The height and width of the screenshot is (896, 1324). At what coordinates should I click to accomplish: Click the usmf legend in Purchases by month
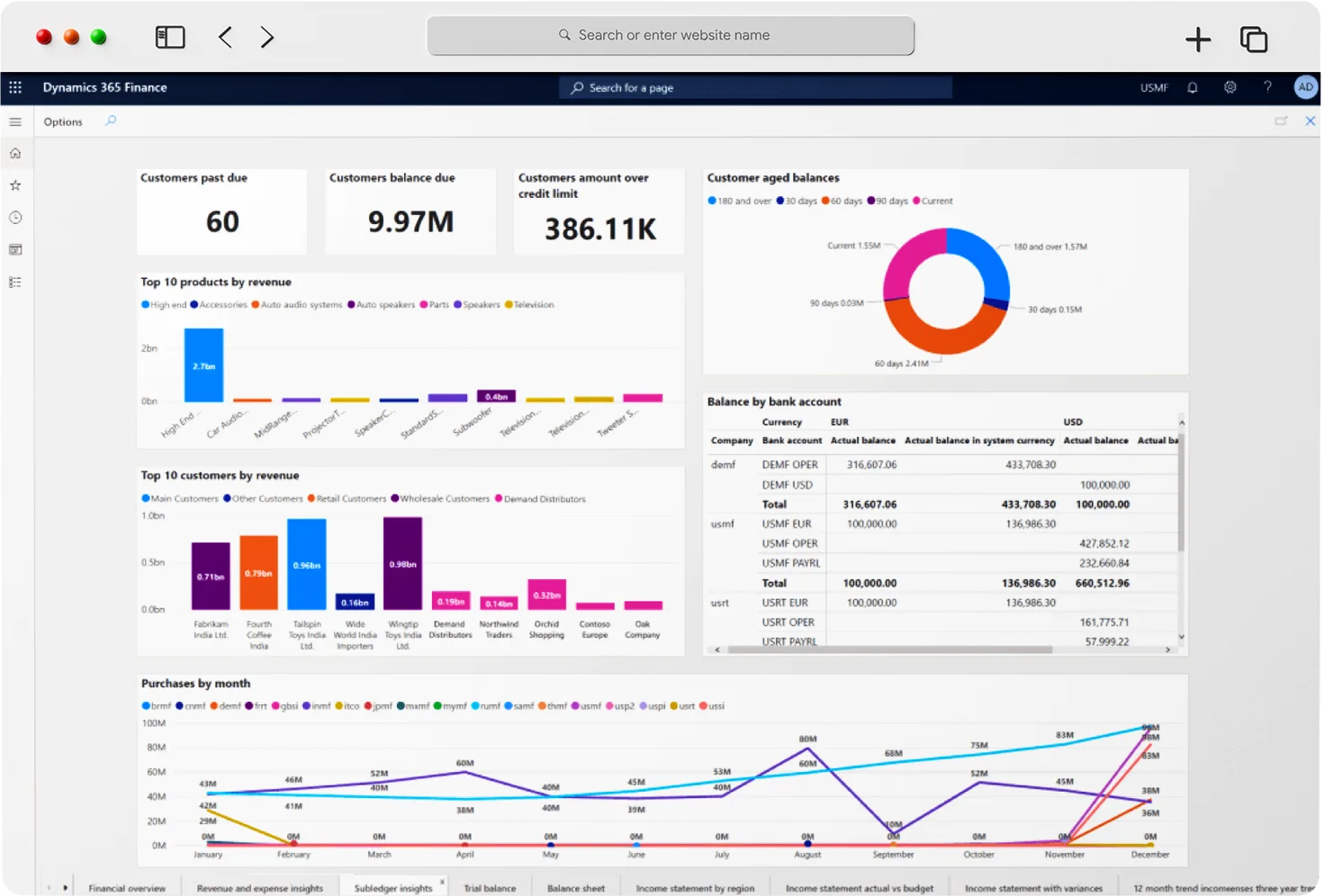pos(586,706)
